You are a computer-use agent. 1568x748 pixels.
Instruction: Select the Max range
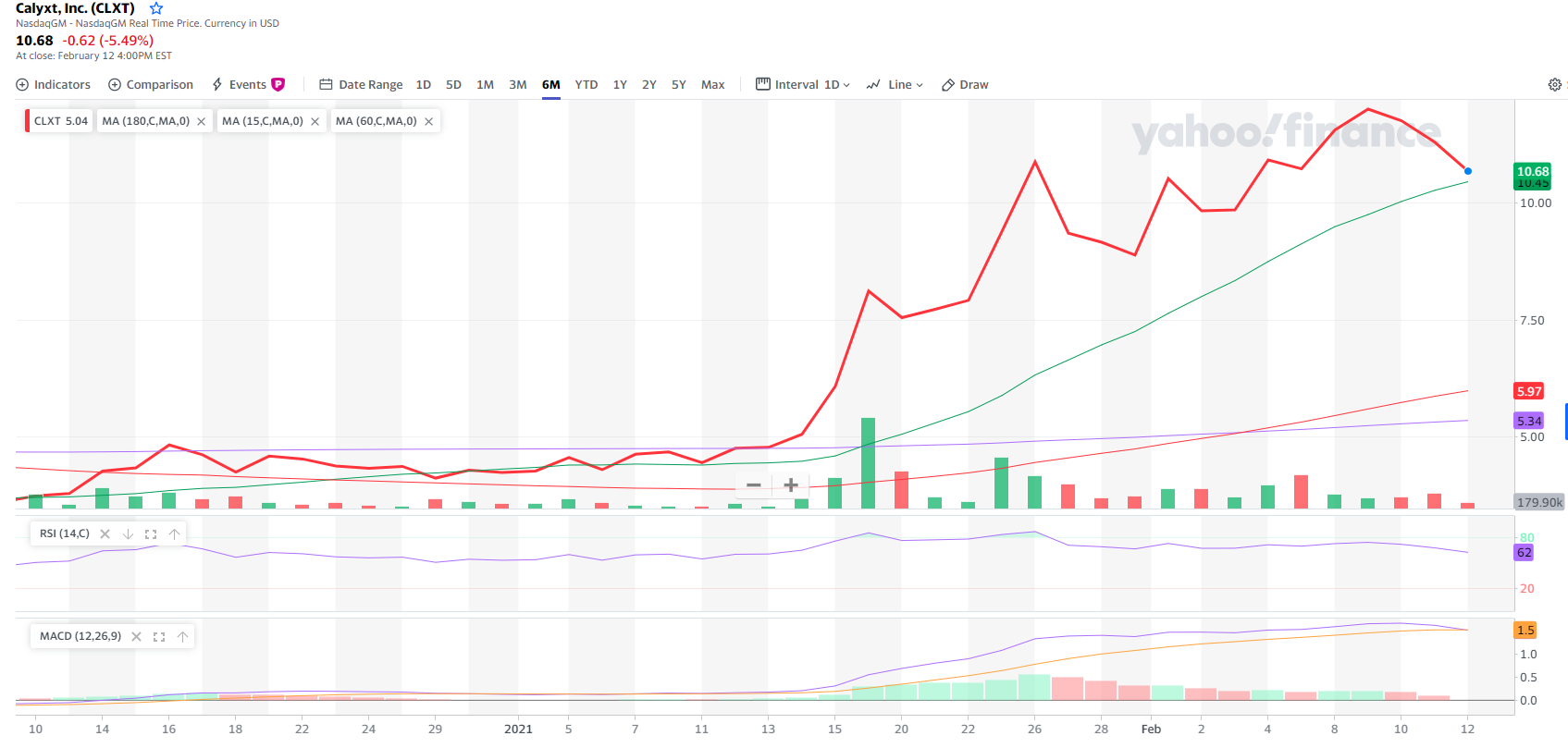[712, 84]
